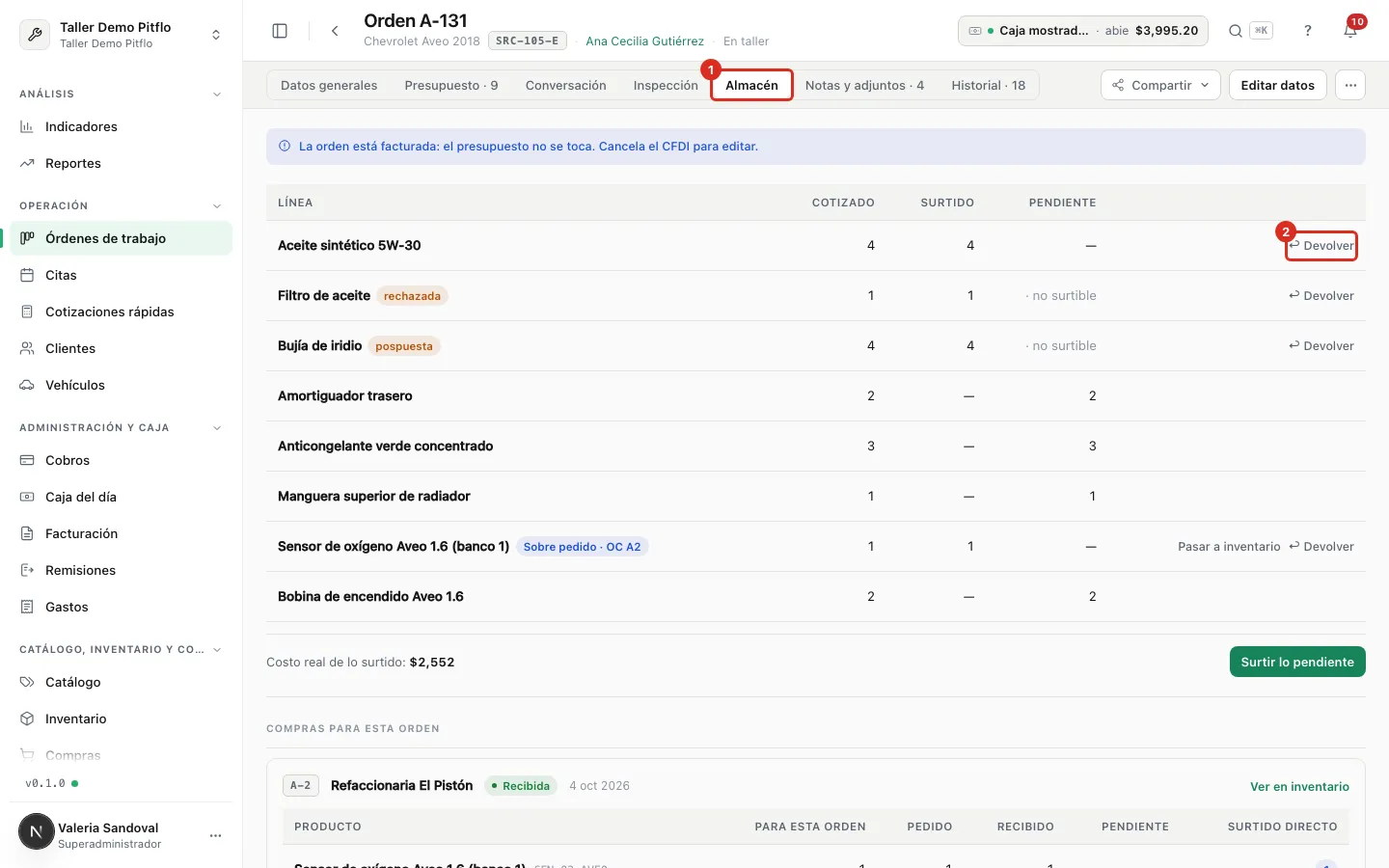
Task: Collapse the ANÁLISIS sidebar section
Action: pos(217,95)
